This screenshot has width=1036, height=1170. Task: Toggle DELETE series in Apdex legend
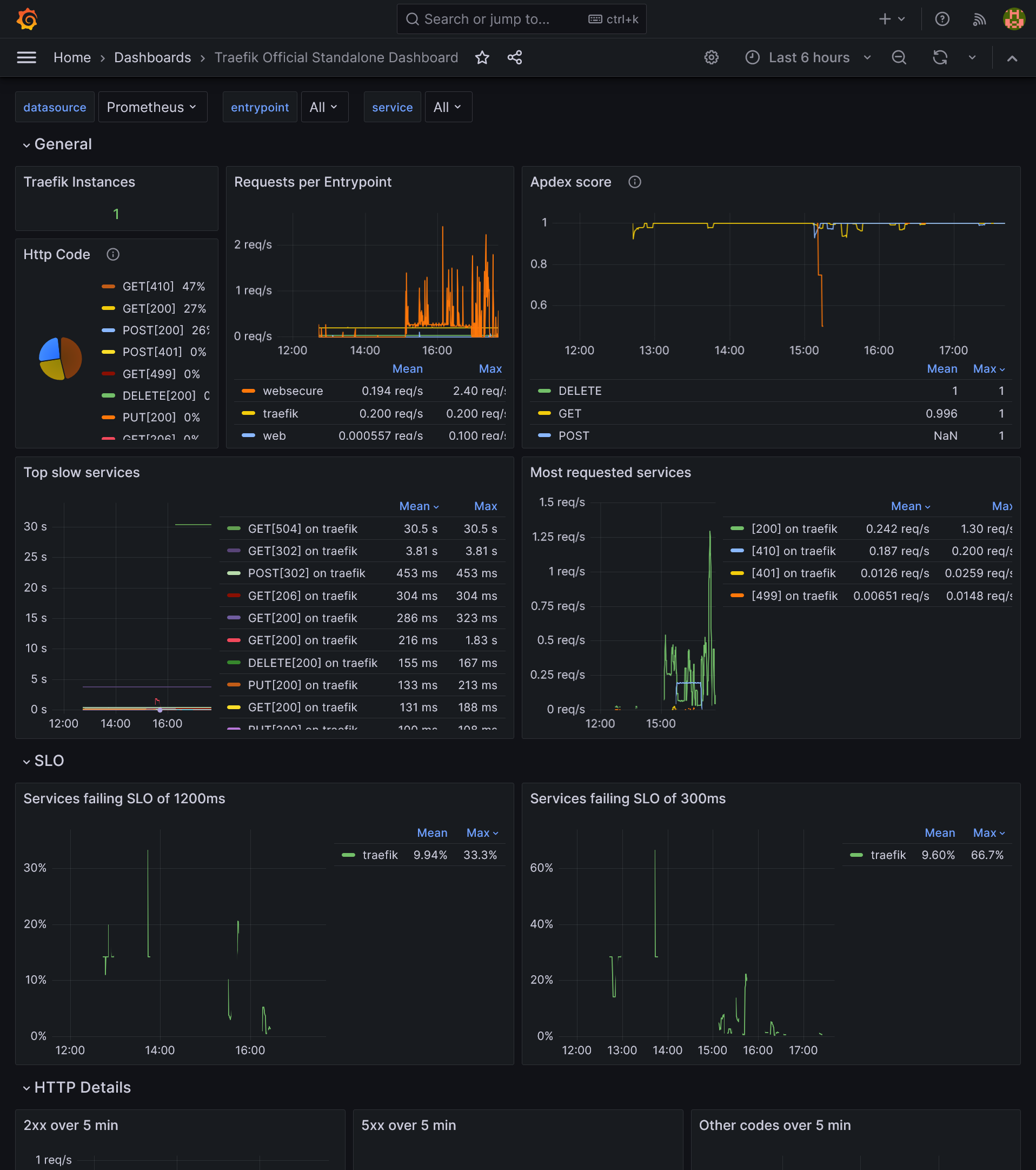point(580,391)
